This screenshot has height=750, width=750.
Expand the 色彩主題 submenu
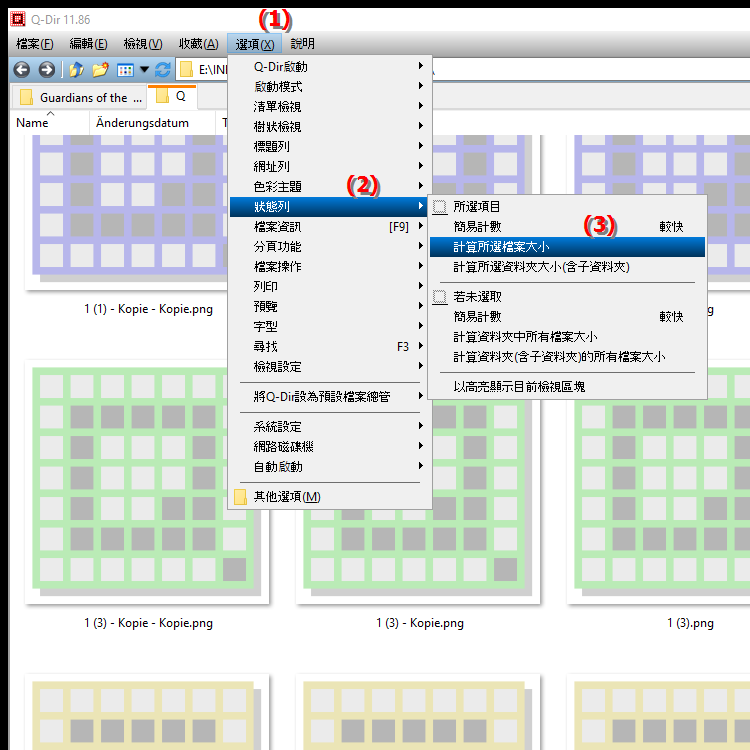point(330,187)
